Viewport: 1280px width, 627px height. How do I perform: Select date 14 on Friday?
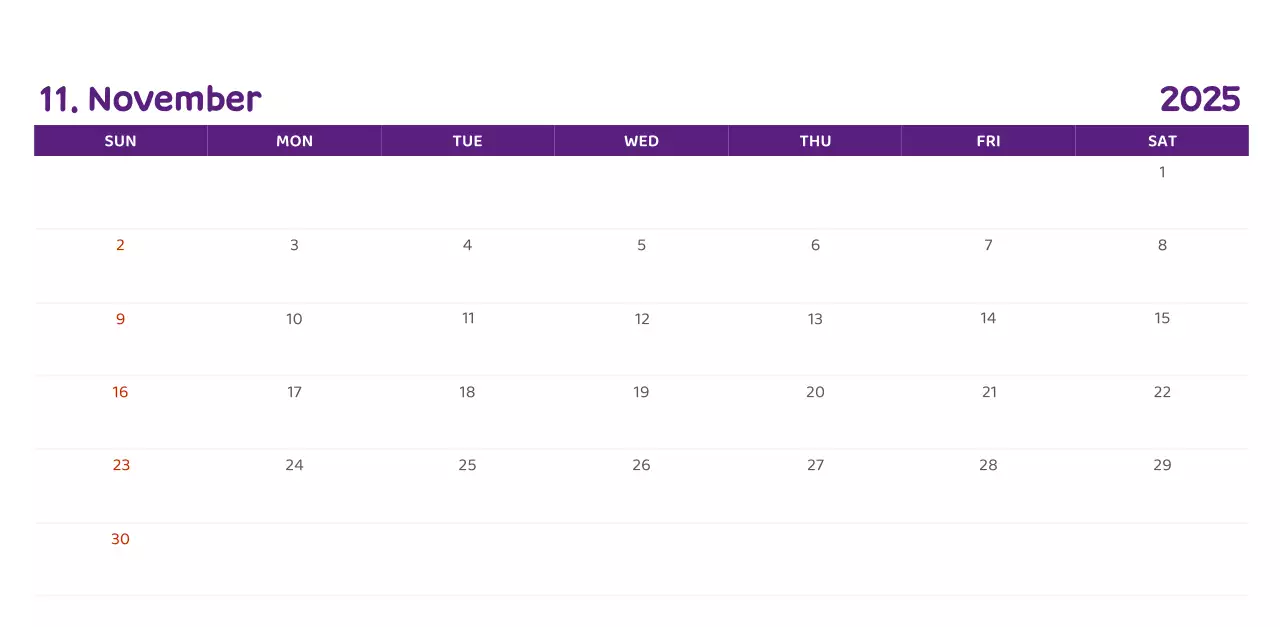(988, 318)
